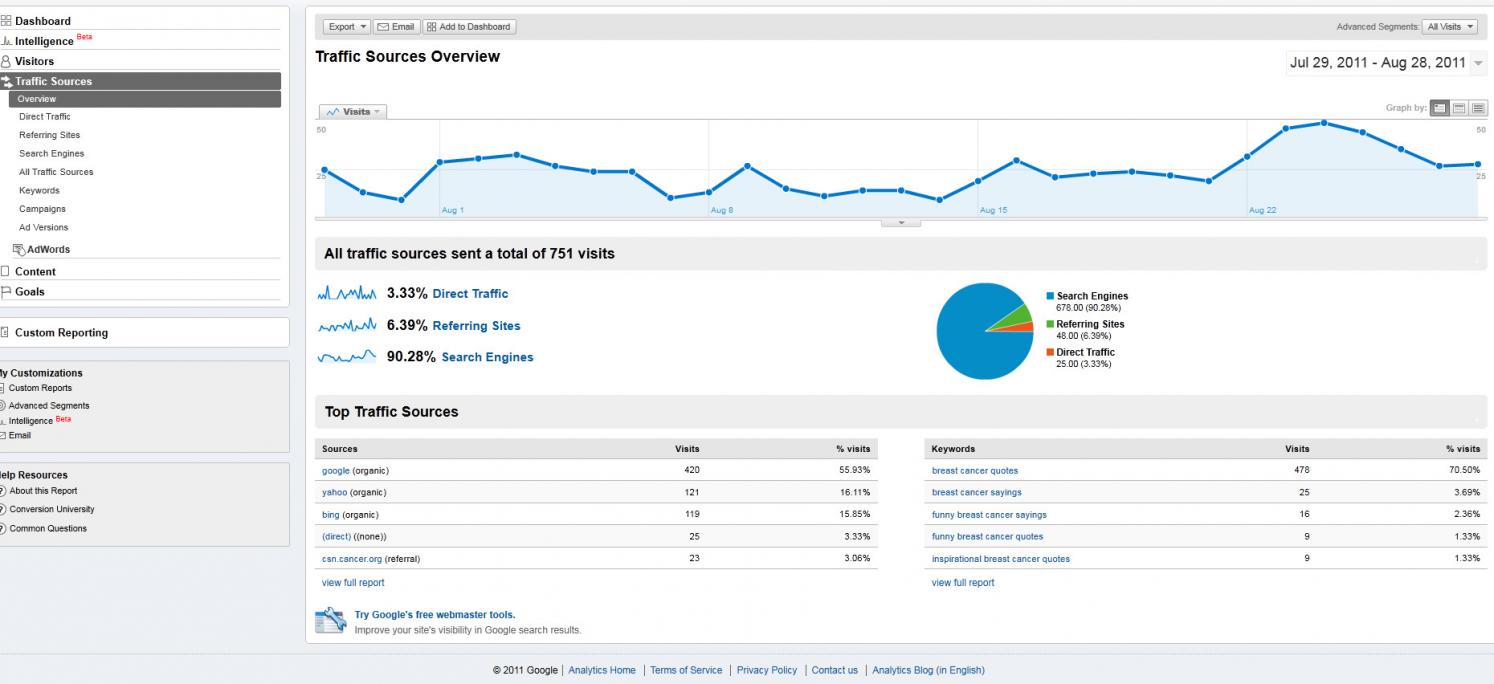The image size is (1494, 684).
Task: Open the Goals section
Action: (29, 292)
